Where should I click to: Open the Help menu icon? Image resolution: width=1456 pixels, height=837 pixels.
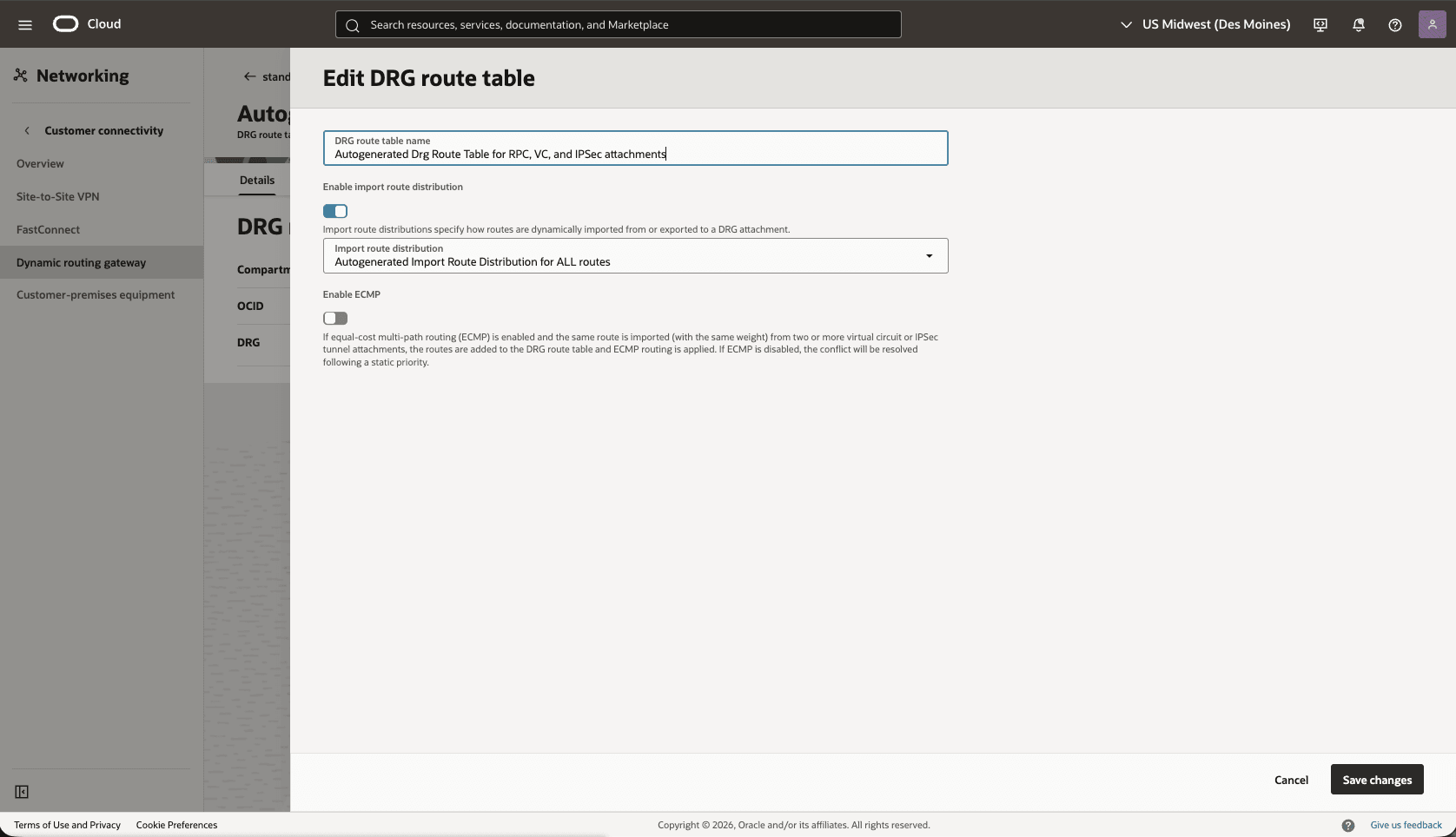(x=1395, y=25)
